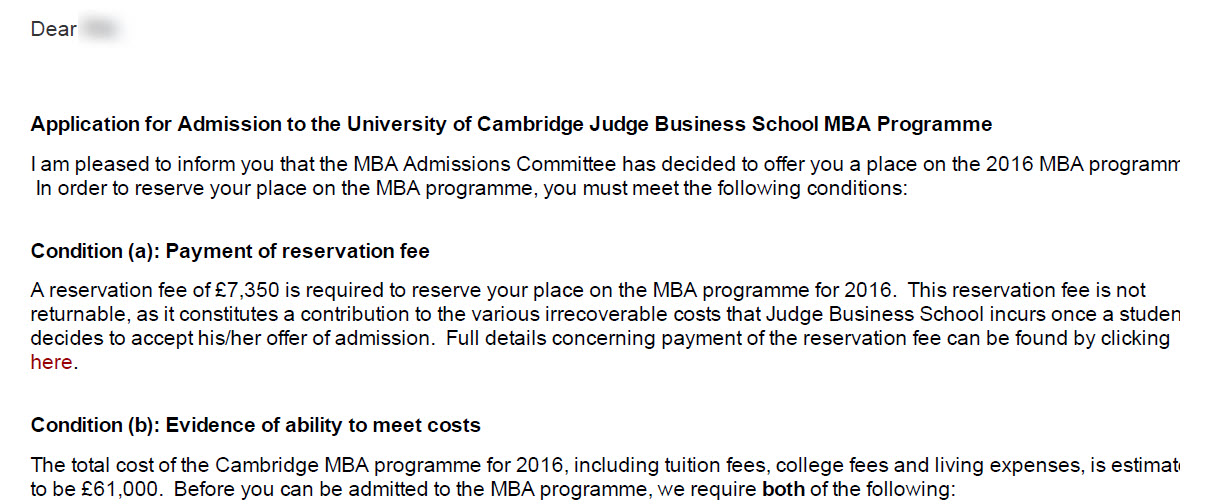Click the 'Condition (b): Evidence of ability' heading
This screenshot has width=1213, height=504.
[x=256, y=425]
